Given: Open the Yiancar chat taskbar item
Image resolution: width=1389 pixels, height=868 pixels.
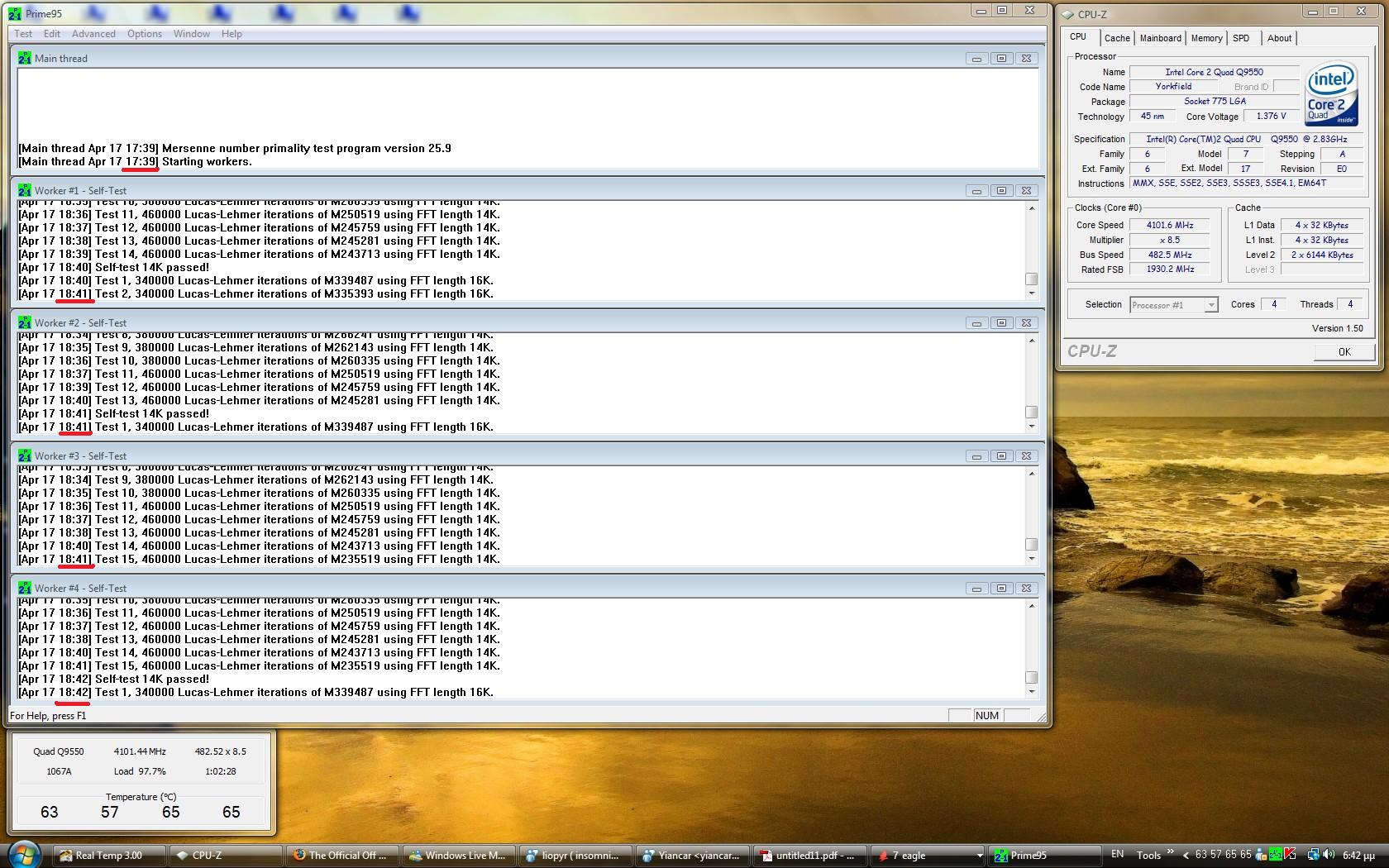Looking at the screenshot, I should tap(692, 856).
